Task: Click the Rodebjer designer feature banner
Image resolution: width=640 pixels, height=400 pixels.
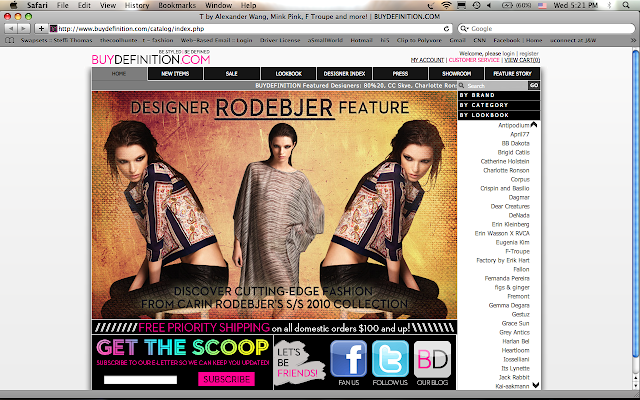Action: coord(274,205)
